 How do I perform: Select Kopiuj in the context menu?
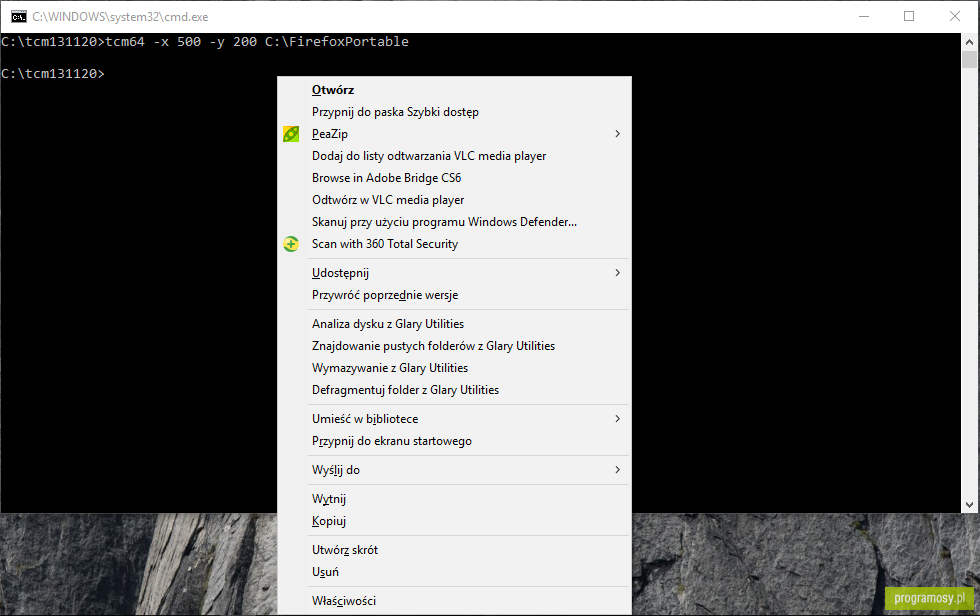pyautogui.click(x=454, y=521)
